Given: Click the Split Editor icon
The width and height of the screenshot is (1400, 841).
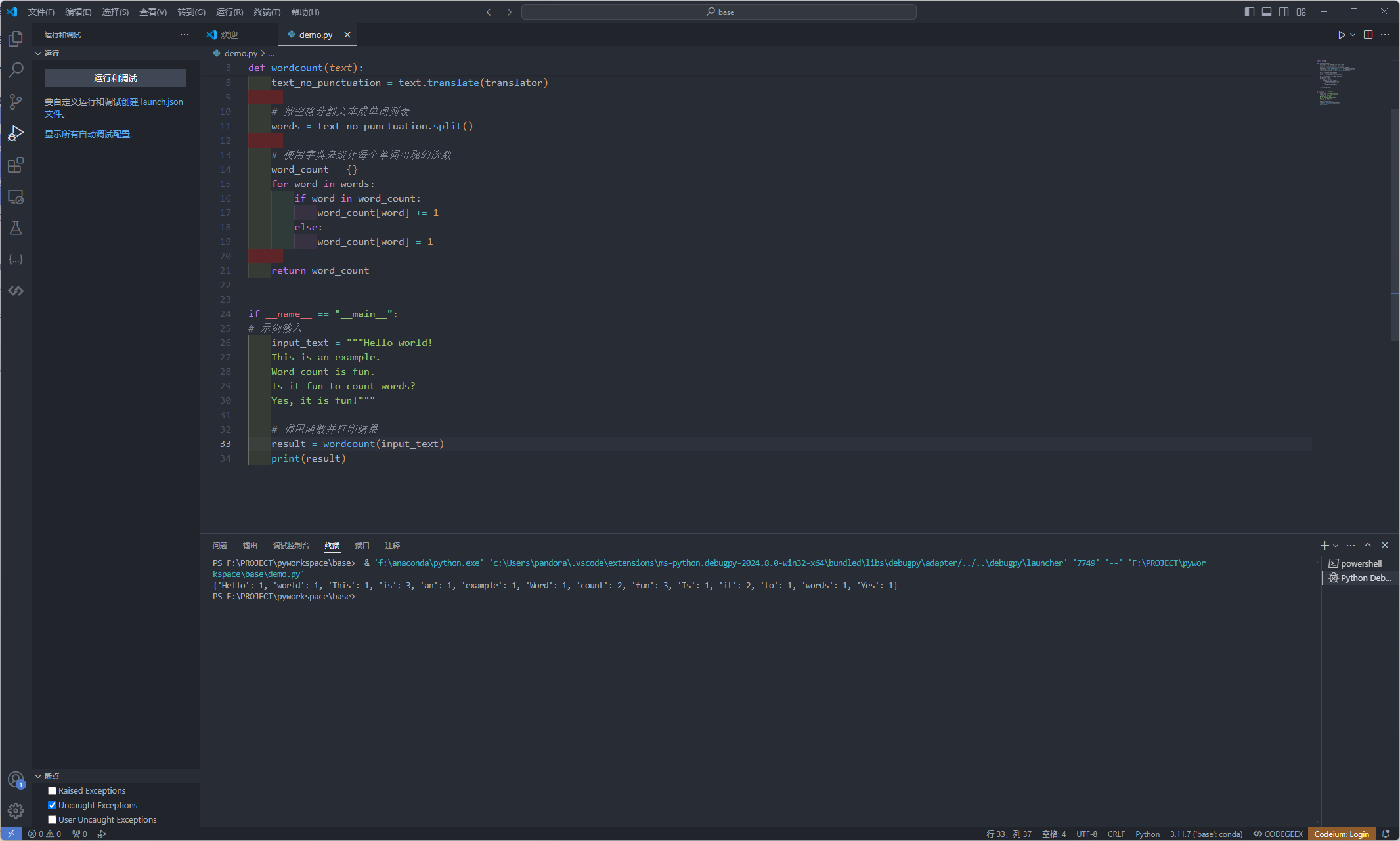Looking at the screenshot, I should [1368, 35].
